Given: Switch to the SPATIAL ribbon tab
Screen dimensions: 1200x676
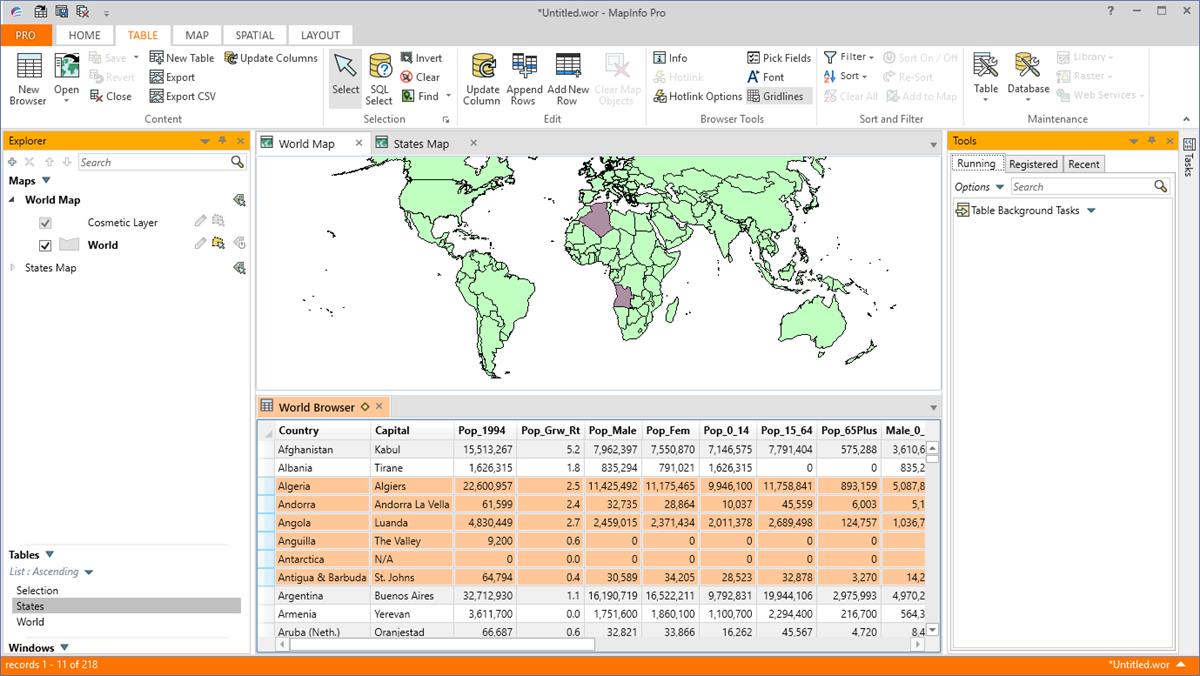Looking at the screenshot, I should (x=255, y=35).
